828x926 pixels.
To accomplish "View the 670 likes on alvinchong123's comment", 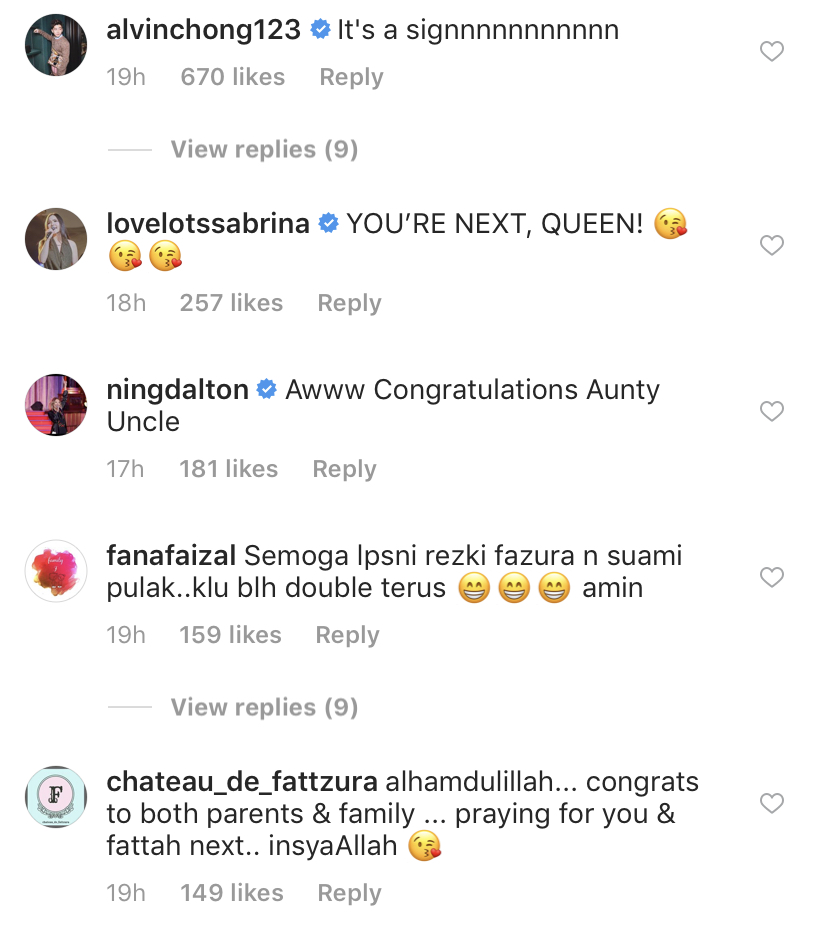I will click(x=232, y=77).
